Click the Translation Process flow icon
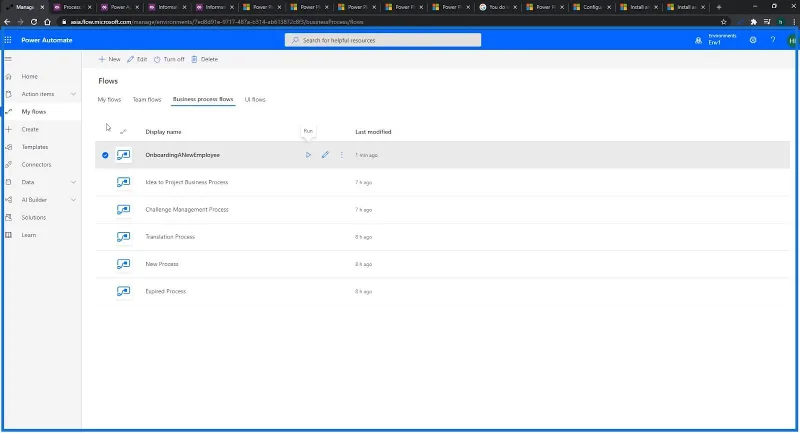The width and height of the screenshot is (800, 433). pyautogui.click(x=123, y=237)
